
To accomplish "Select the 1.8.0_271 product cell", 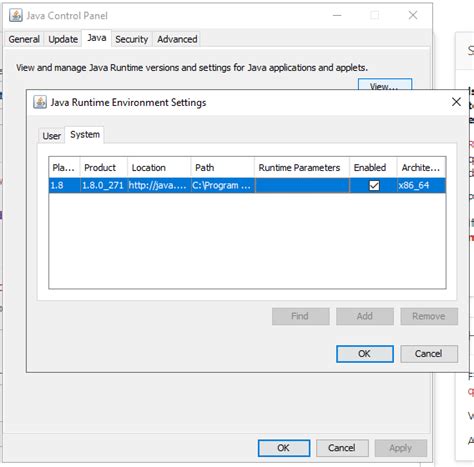I will point(104,185).
